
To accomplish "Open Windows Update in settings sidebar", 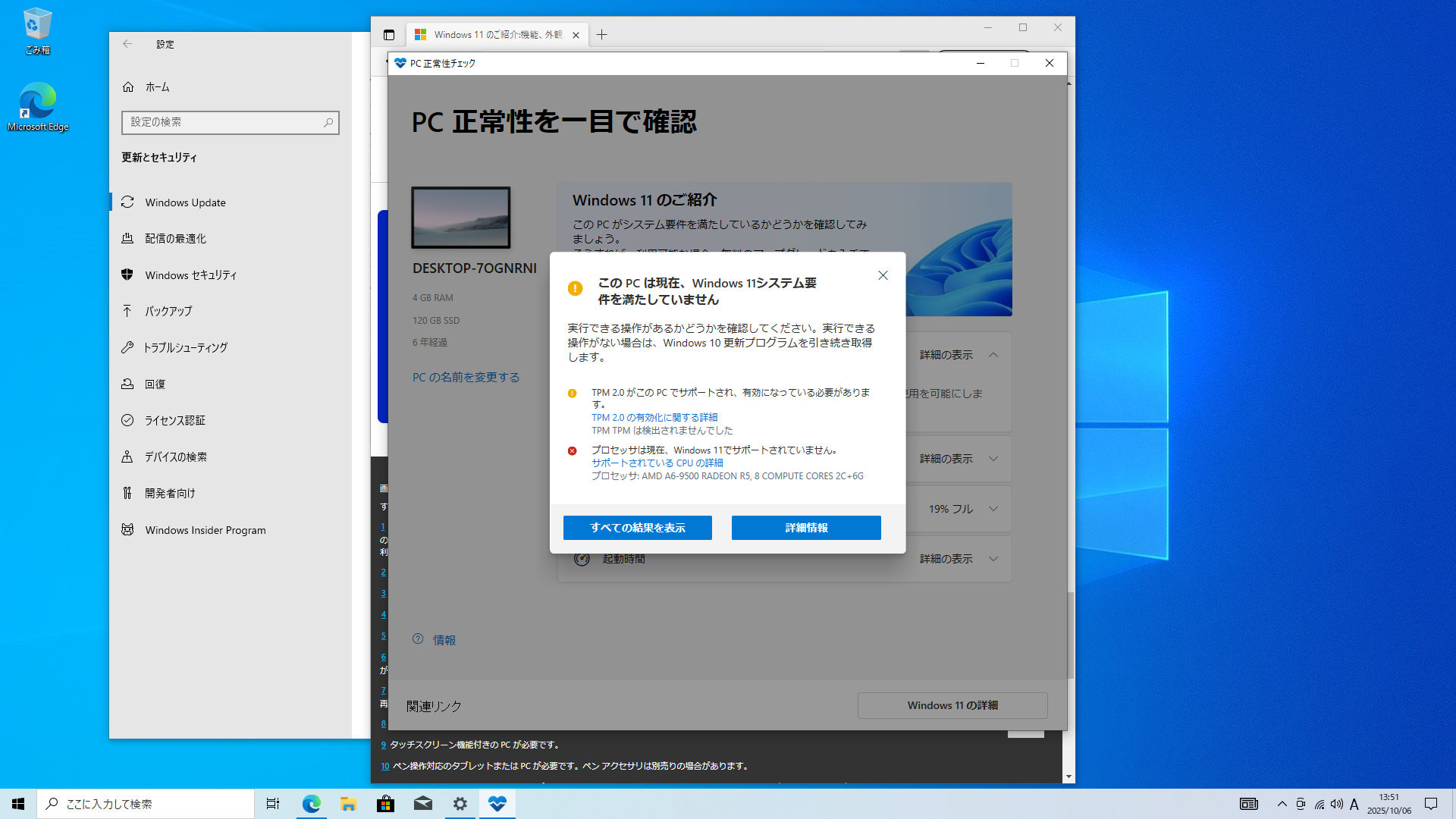I will click(x=185, y=202).
